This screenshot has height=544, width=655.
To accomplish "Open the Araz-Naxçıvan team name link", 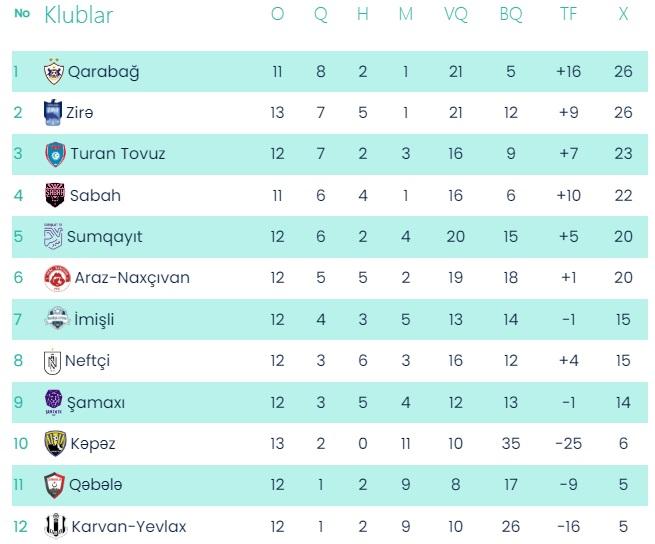I will 132,278.
